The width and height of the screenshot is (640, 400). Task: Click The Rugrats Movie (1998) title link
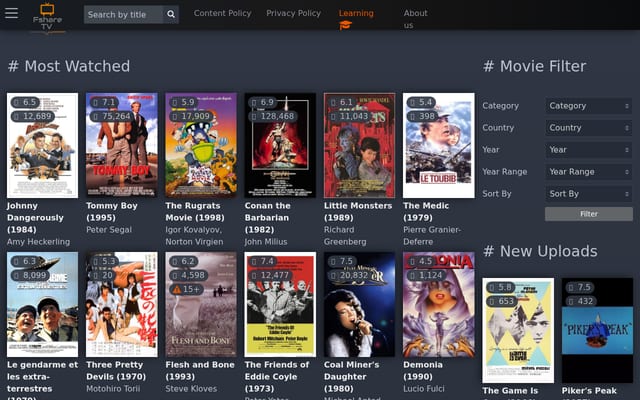[x=195, y=211]
